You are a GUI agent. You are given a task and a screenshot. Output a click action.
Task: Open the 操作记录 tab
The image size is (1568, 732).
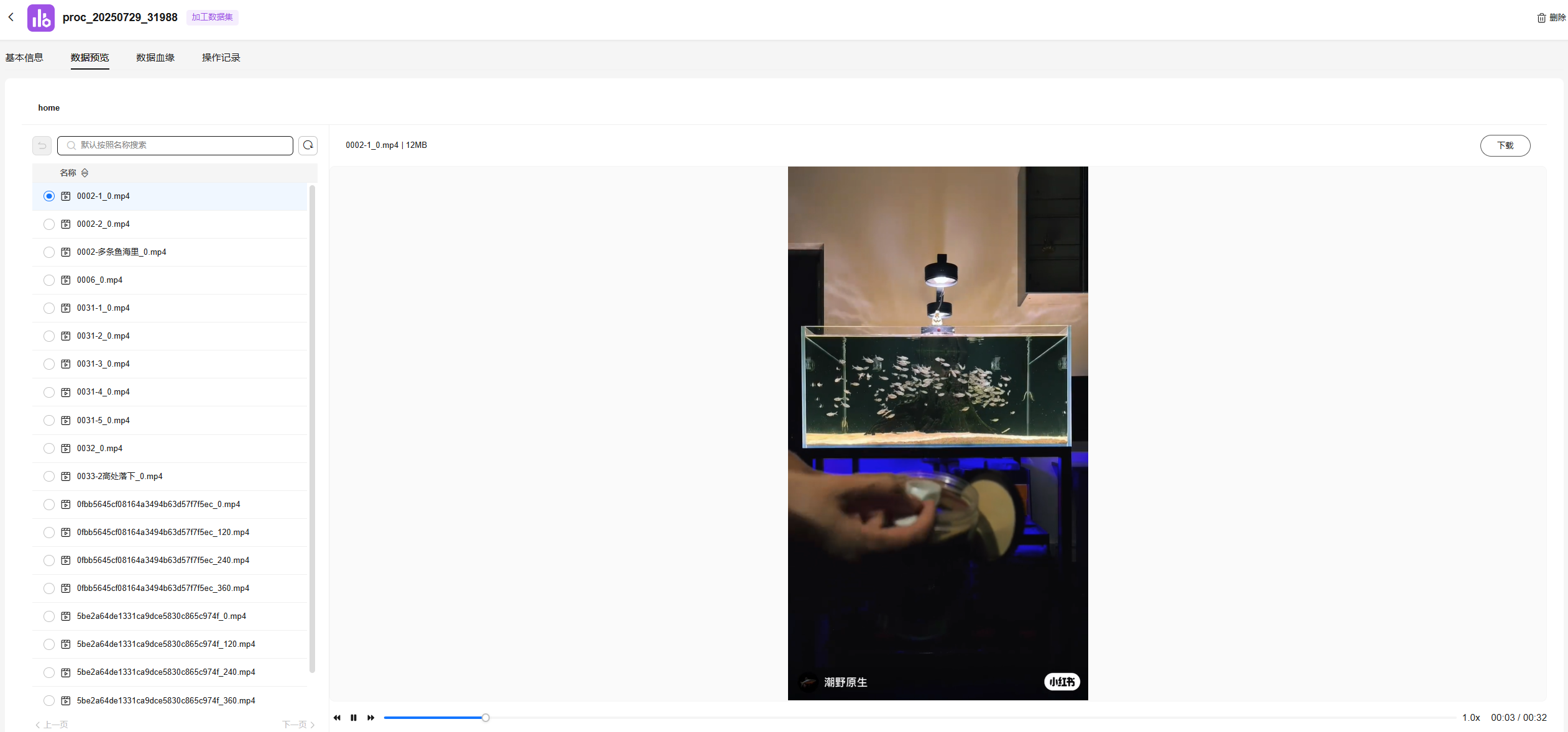pyautogui.click(x=221, y=58)
